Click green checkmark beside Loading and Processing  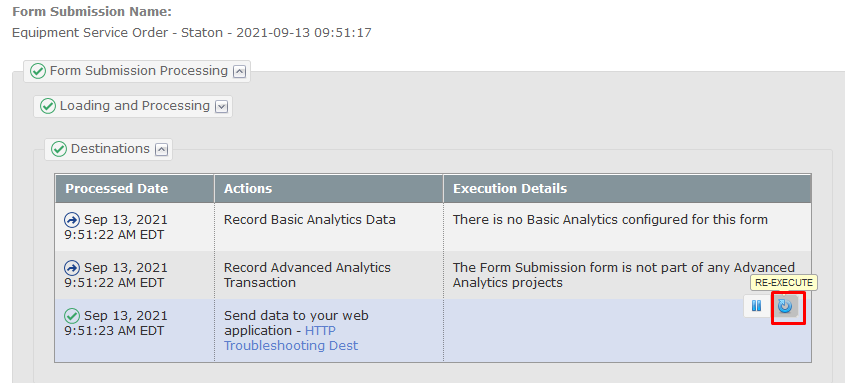pyautogui.click(x=48, y=106)
